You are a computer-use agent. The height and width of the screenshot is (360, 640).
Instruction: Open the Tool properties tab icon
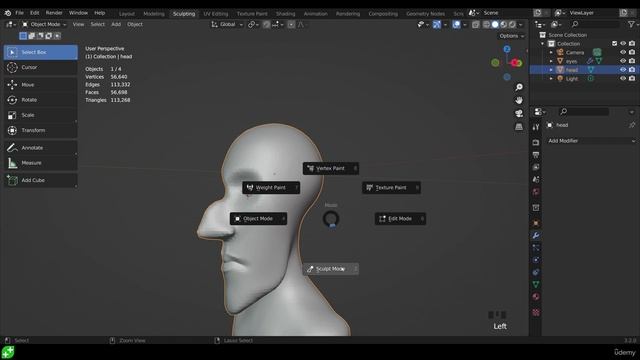point(536,127)
